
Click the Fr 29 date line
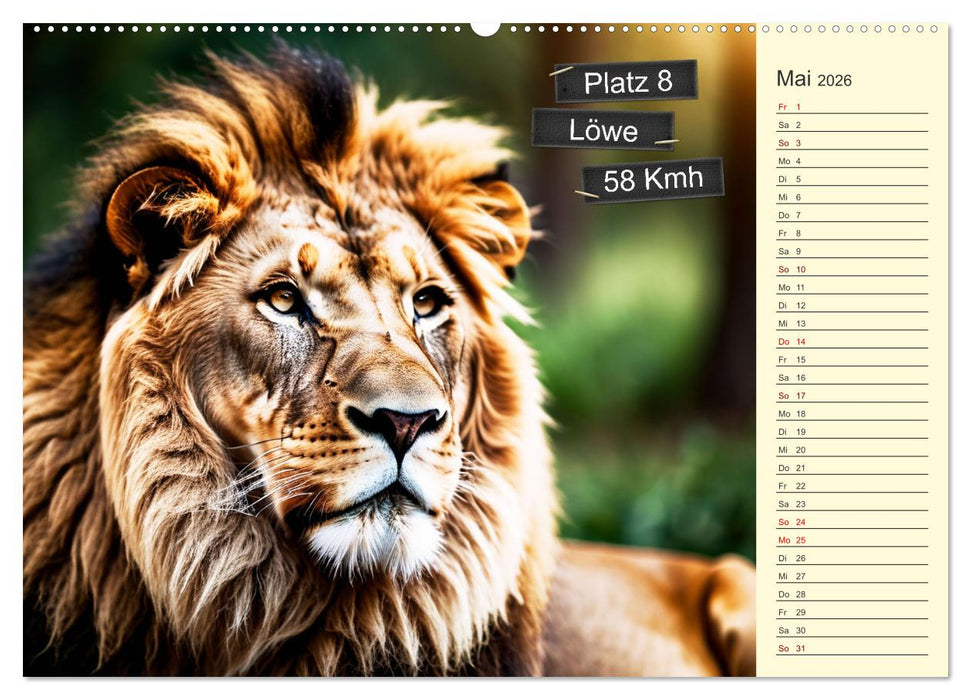(851, 612)
